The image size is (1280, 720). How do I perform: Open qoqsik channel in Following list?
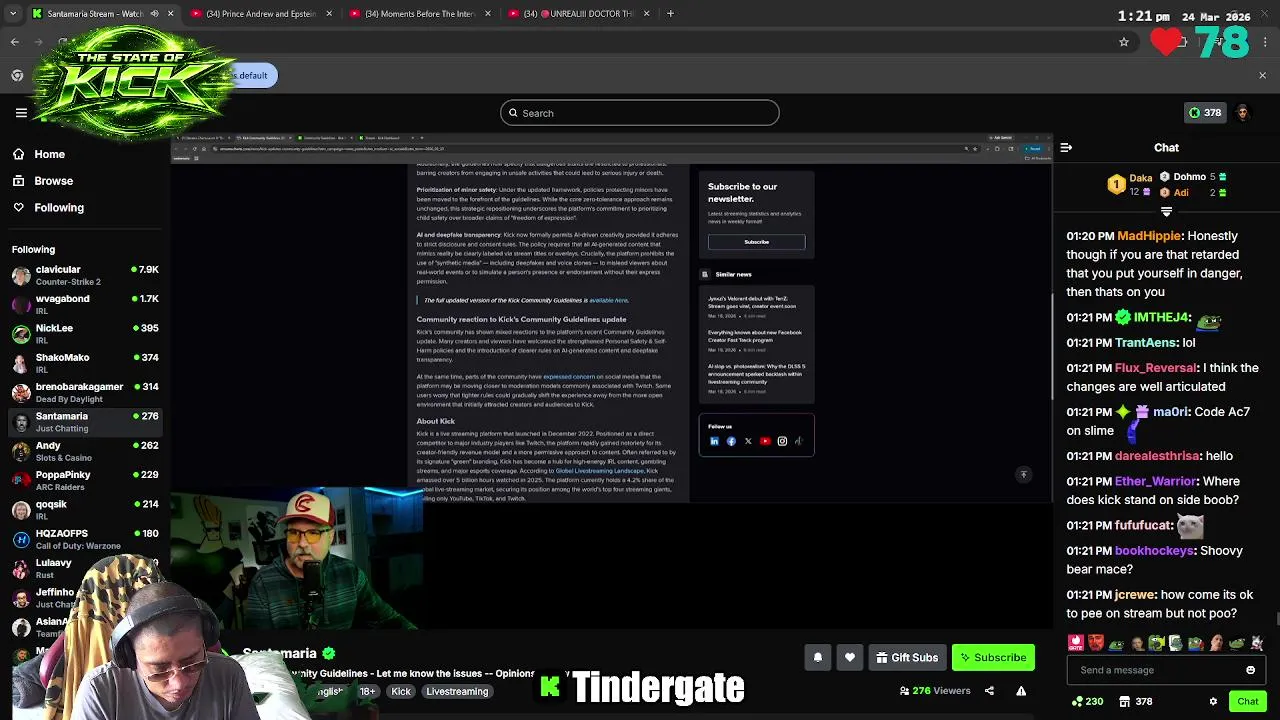[85, 510]
